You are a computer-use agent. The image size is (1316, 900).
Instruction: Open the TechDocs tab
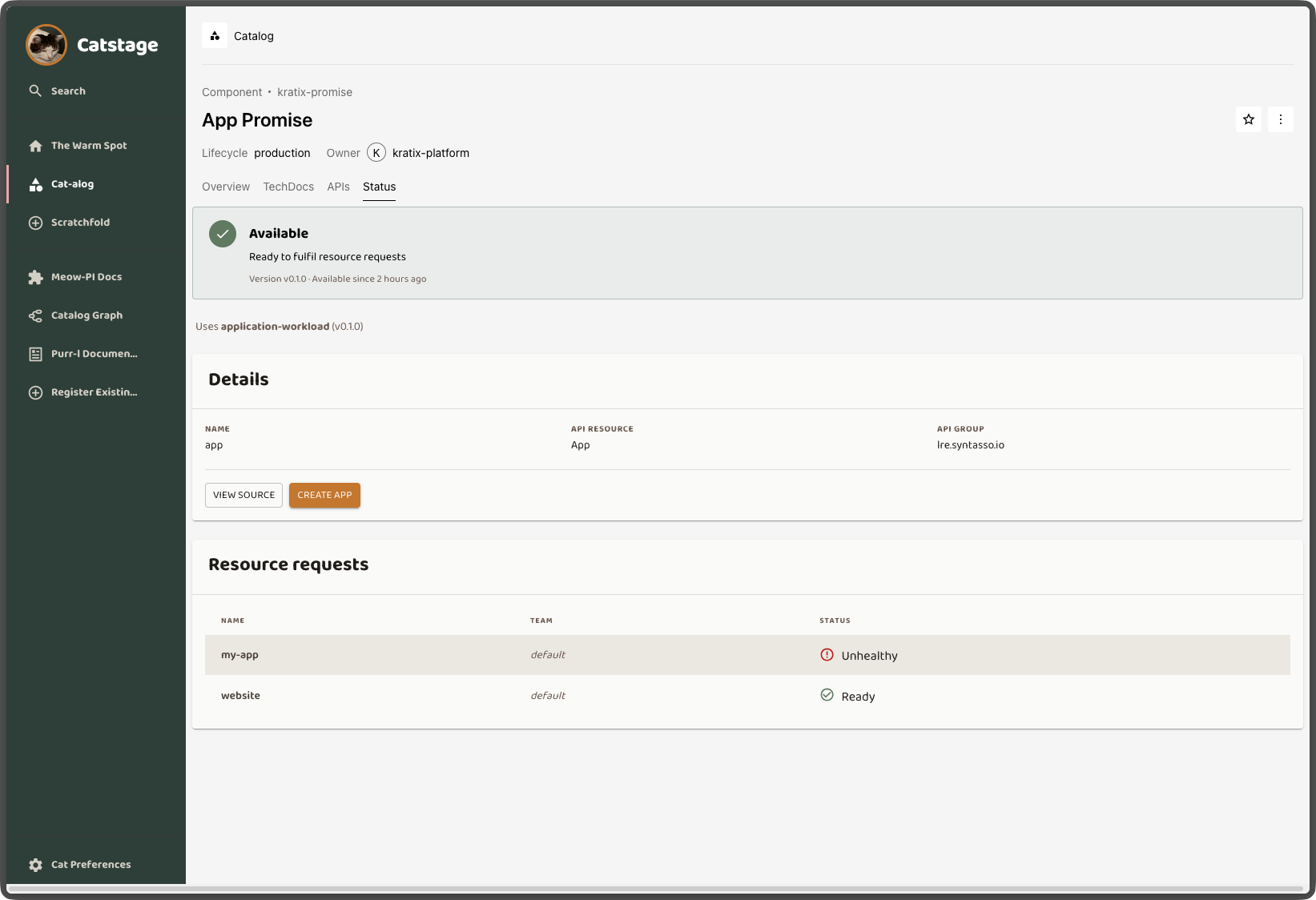pos(288,187)
